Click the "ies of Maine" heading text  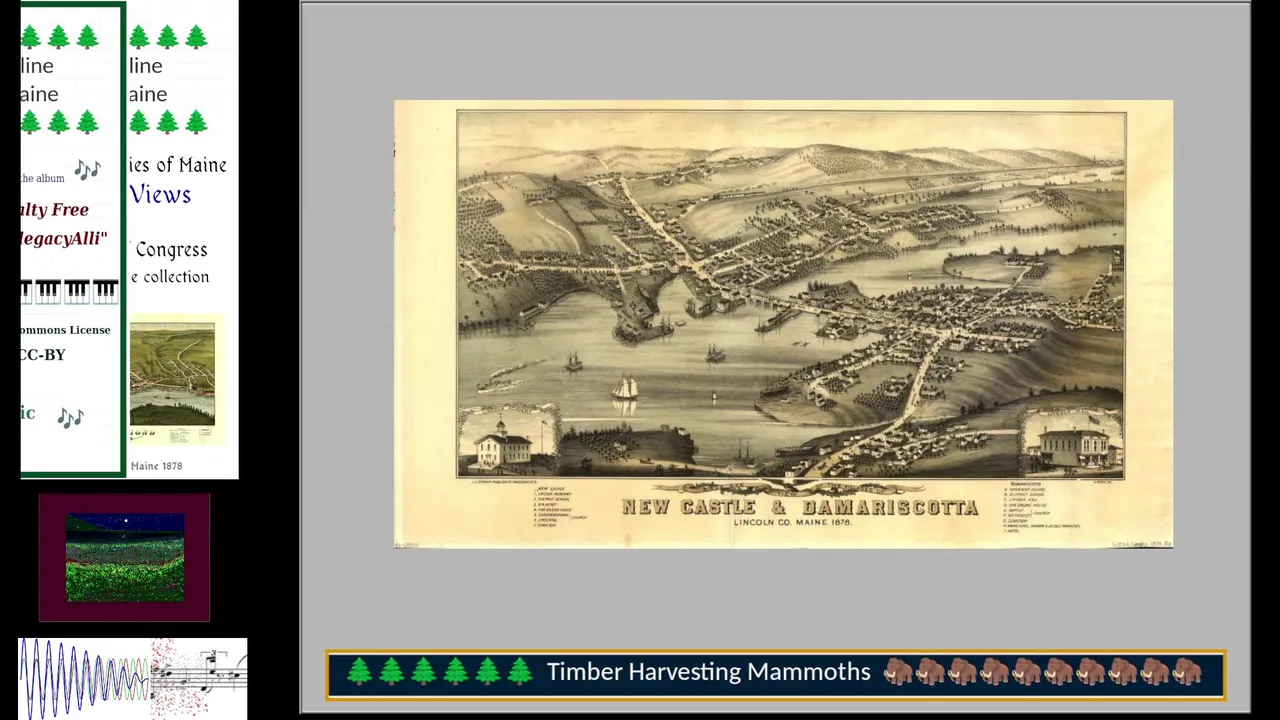(177, 165)
